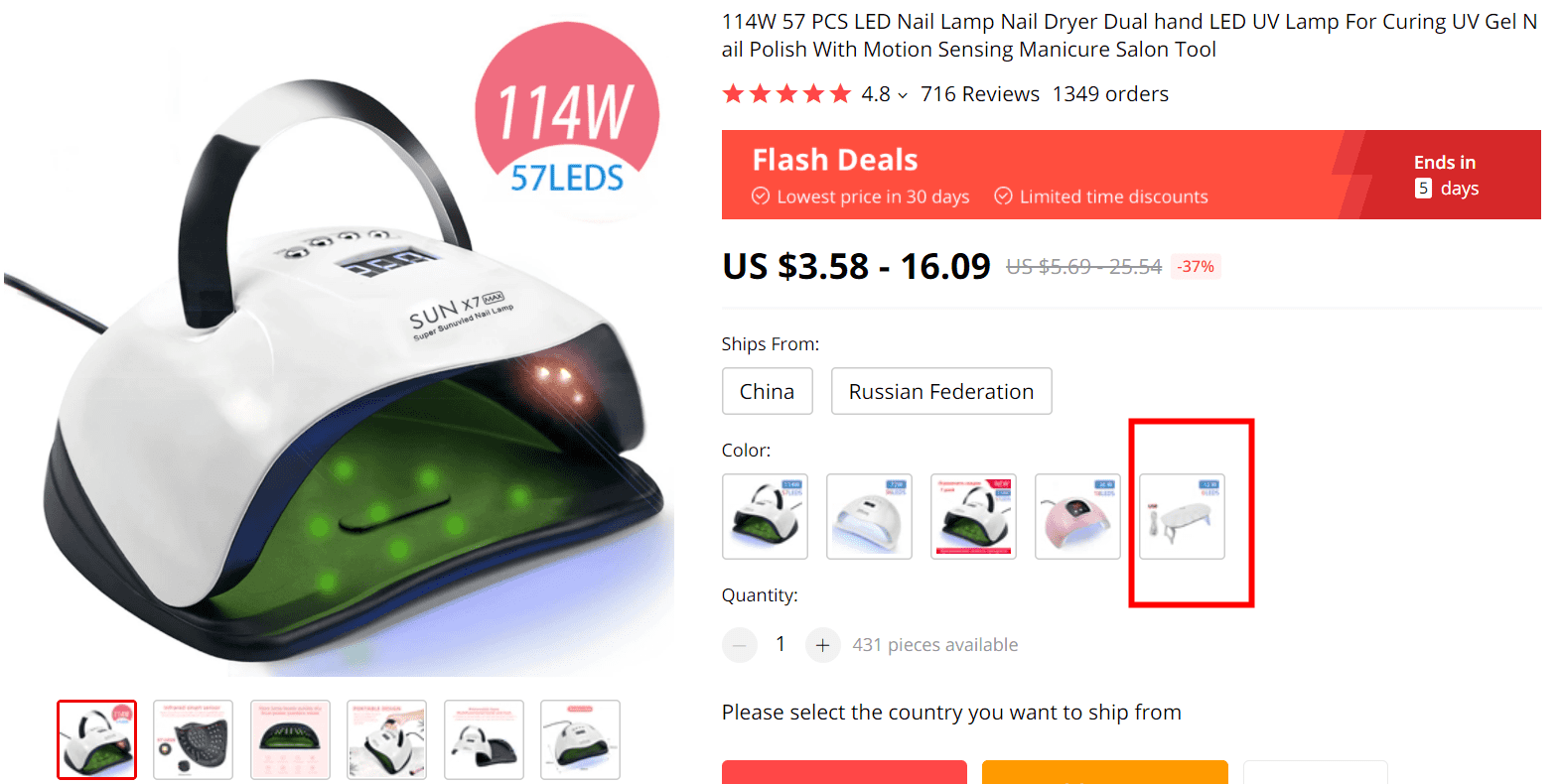The image size is (1561, 784).
Task: Show the second thumbnail with black lamp underside
Action: [x=193, y=739]
